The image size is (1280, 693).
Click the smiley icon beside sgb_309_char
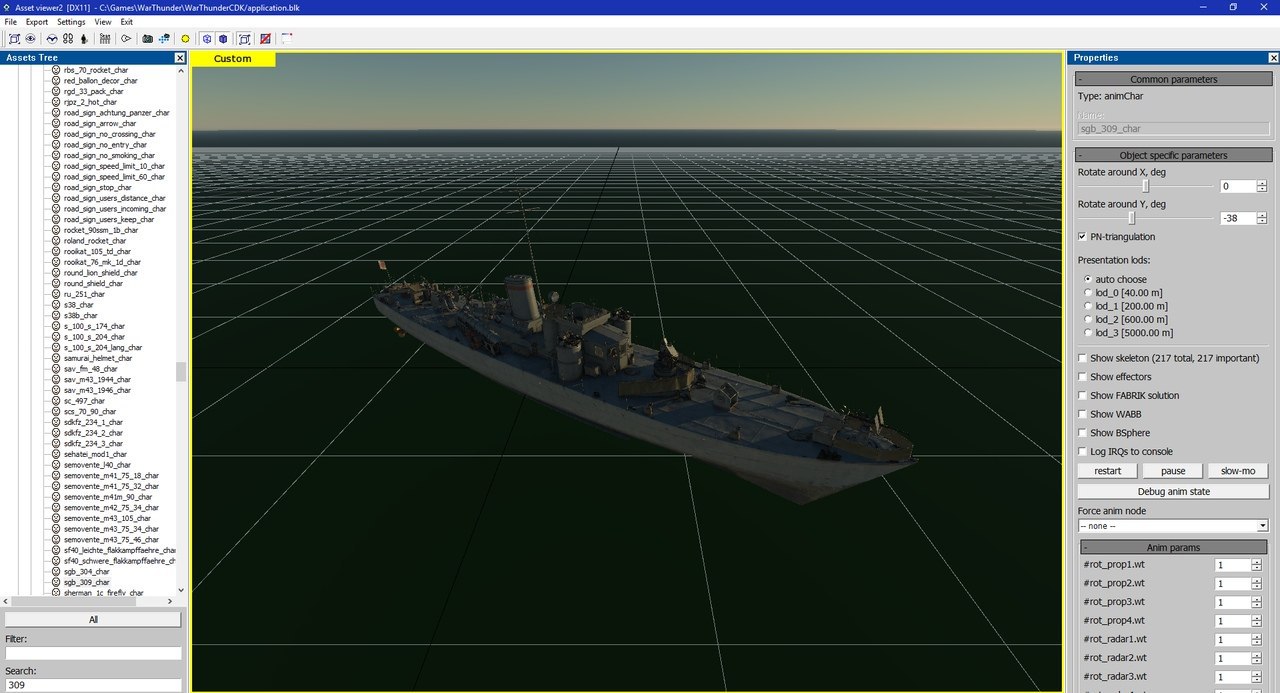pos(56,582)
